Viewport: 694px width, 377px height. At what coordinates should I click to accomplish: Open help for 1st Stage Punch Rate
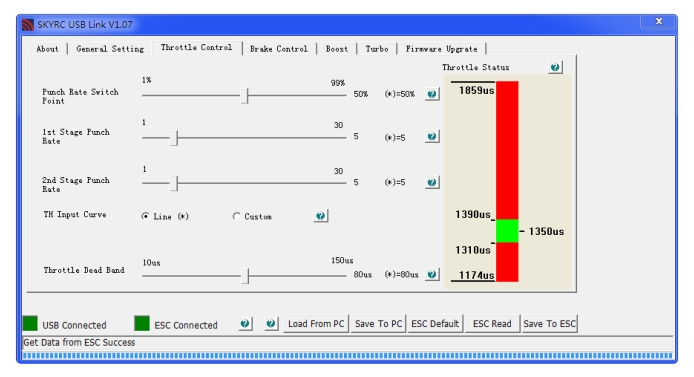(432, 136)
